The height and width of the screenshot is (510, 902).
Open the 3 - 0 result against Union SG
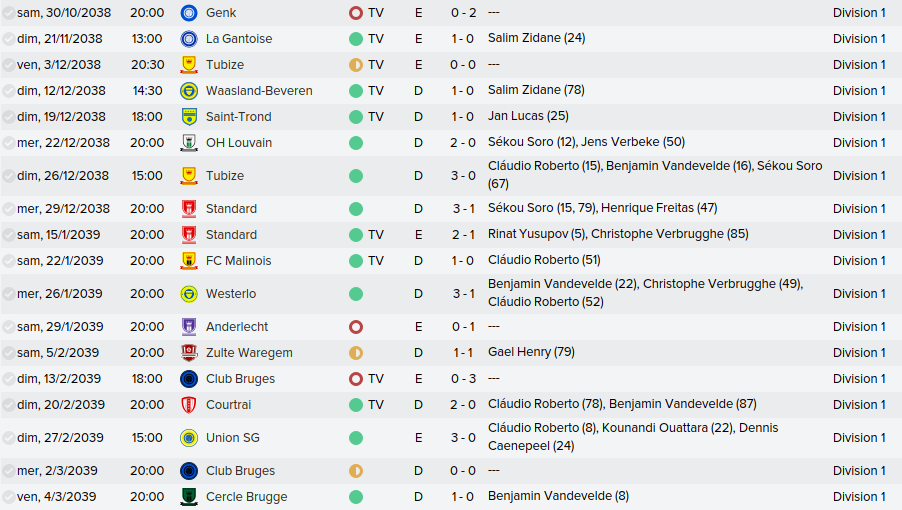coord(462,438)
